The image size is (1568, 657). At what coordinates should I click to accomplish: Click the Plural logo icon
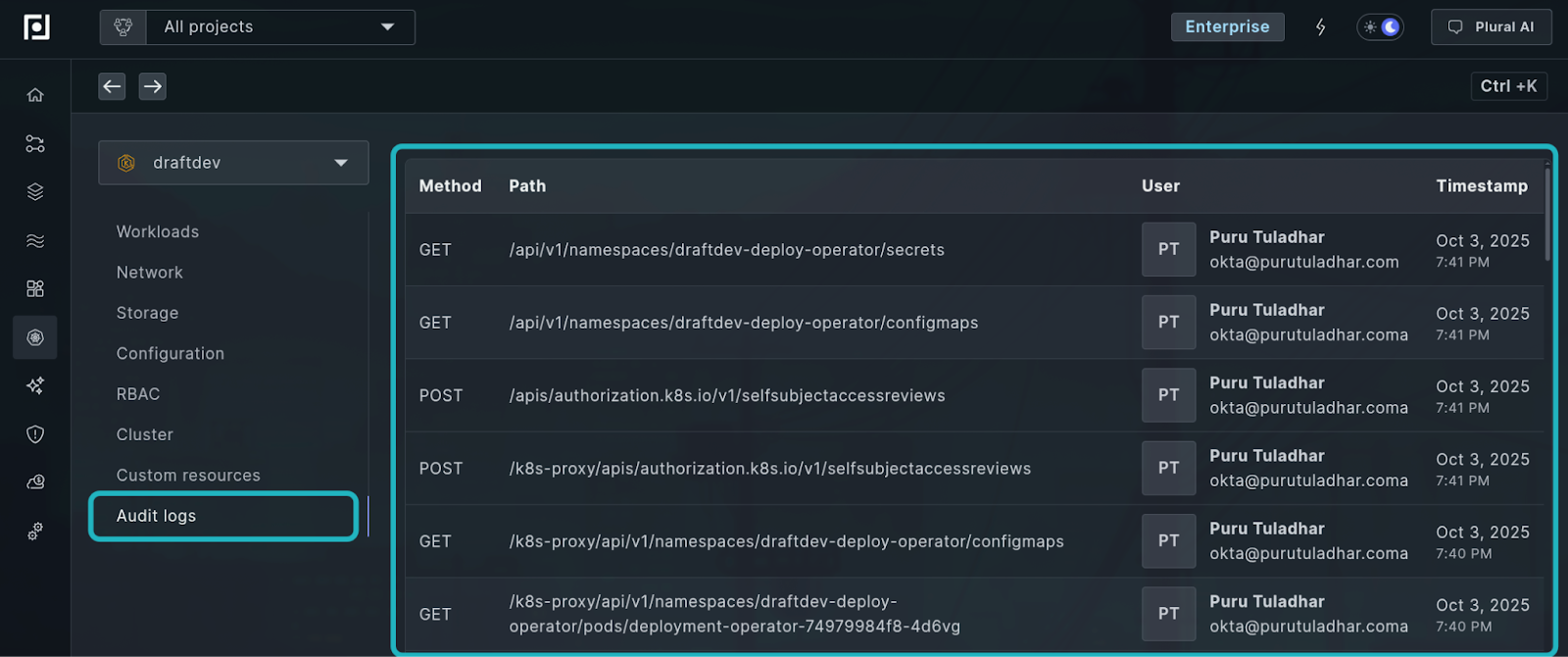[x=36, y=27]
